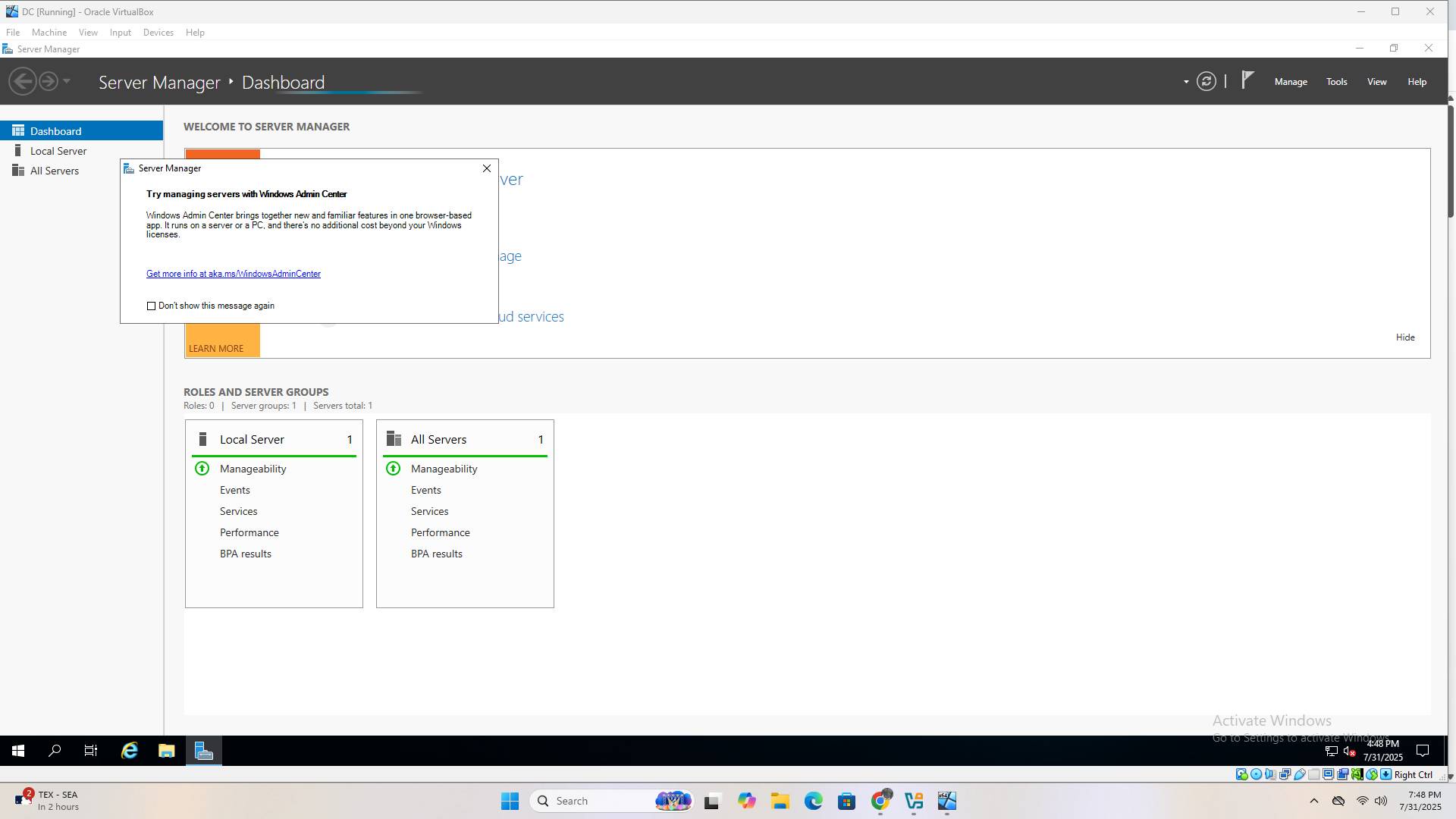This screenshot has height=819, width=1456.
Task: Show hidden icons in host system tray
Action: [x=1313, y=801]
